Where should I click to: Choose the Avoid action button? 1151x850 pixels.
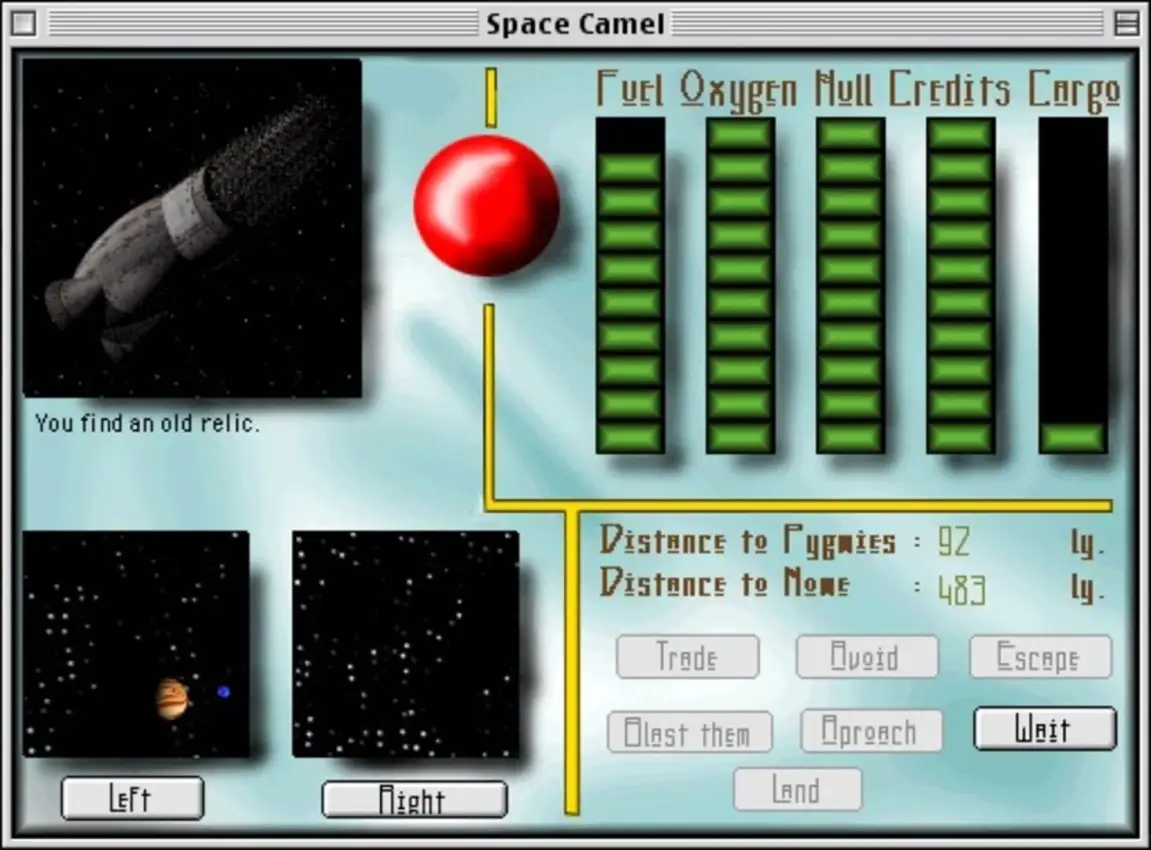click(x=866, y=657)
